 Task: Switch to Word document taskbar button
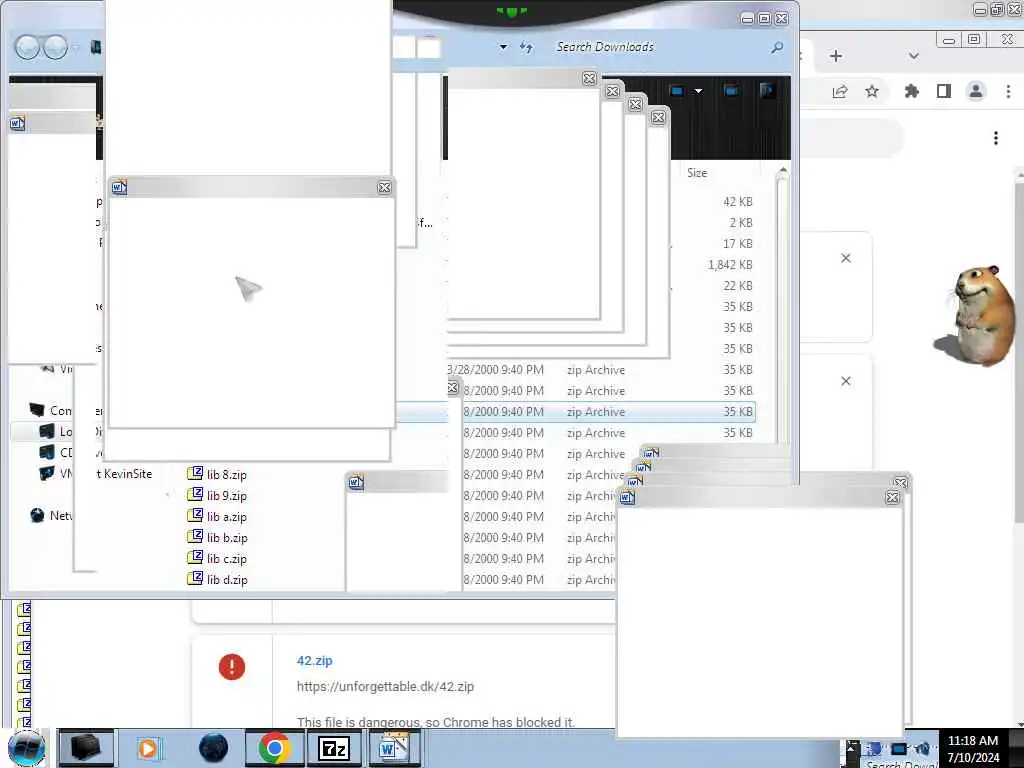pyautogui.click(x=394, y=748)
